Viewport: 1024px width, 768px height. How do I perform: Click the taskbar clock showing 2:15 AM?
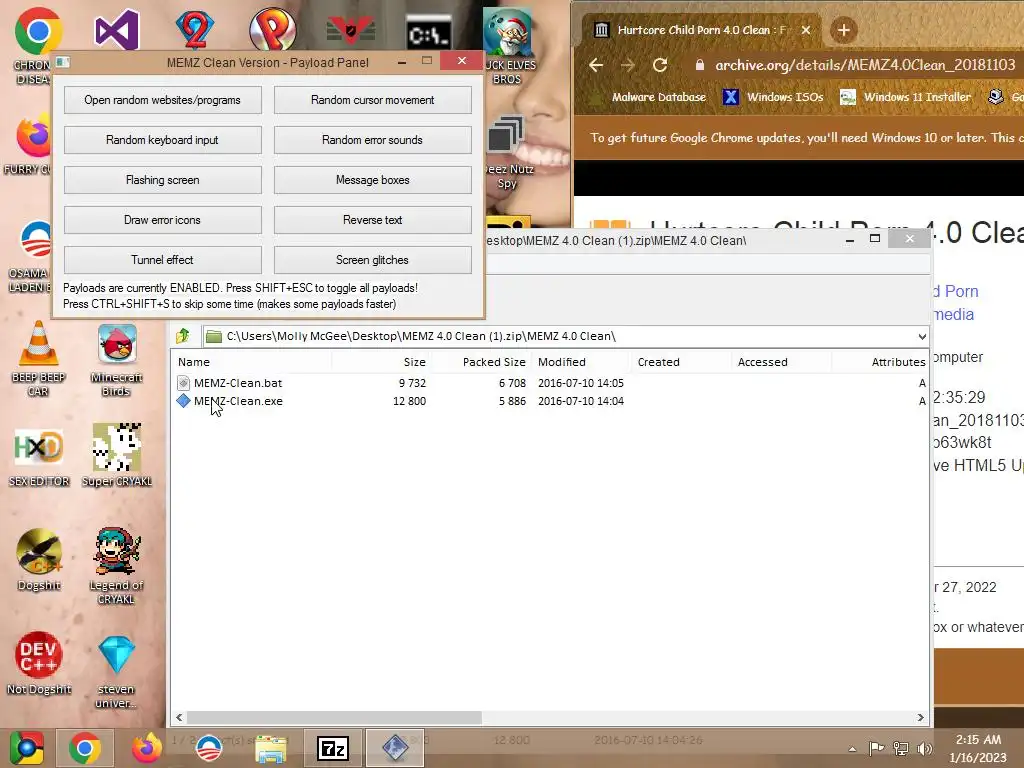(978, 748)
